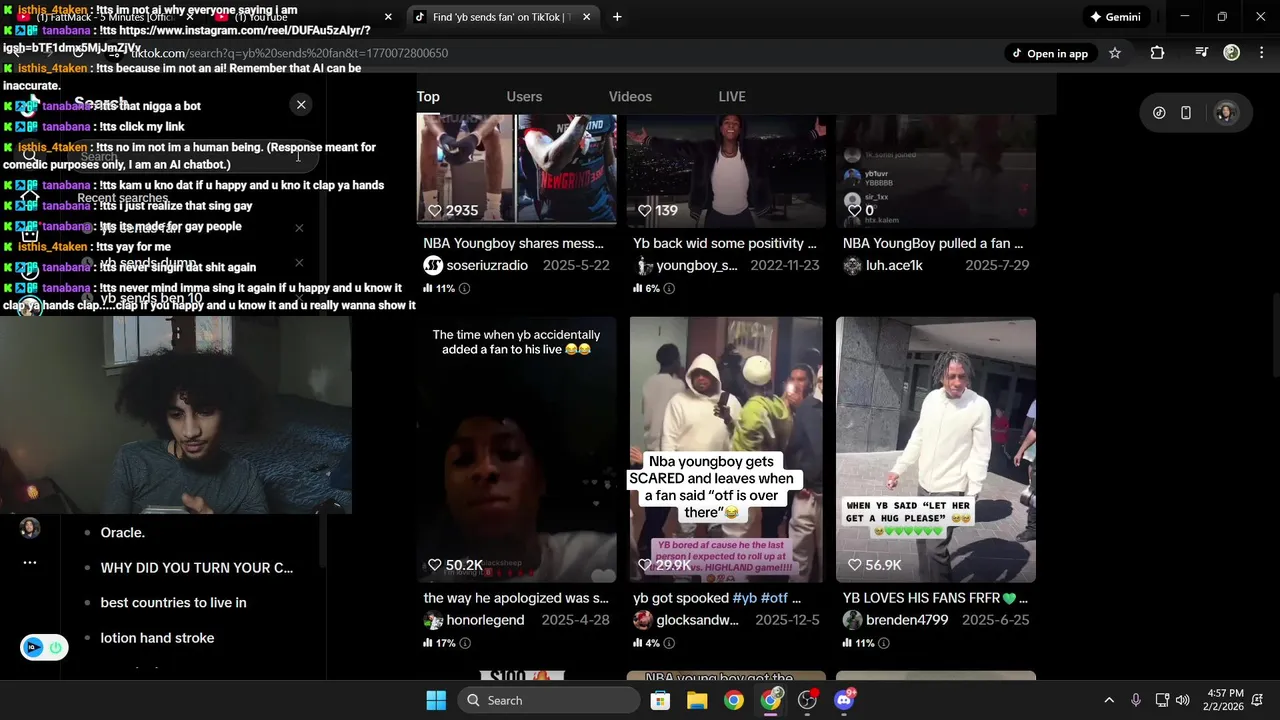This screenshot has width=1280, height=720.
Task: Open the media controls icon
Action: click(x=1201, y=53)
